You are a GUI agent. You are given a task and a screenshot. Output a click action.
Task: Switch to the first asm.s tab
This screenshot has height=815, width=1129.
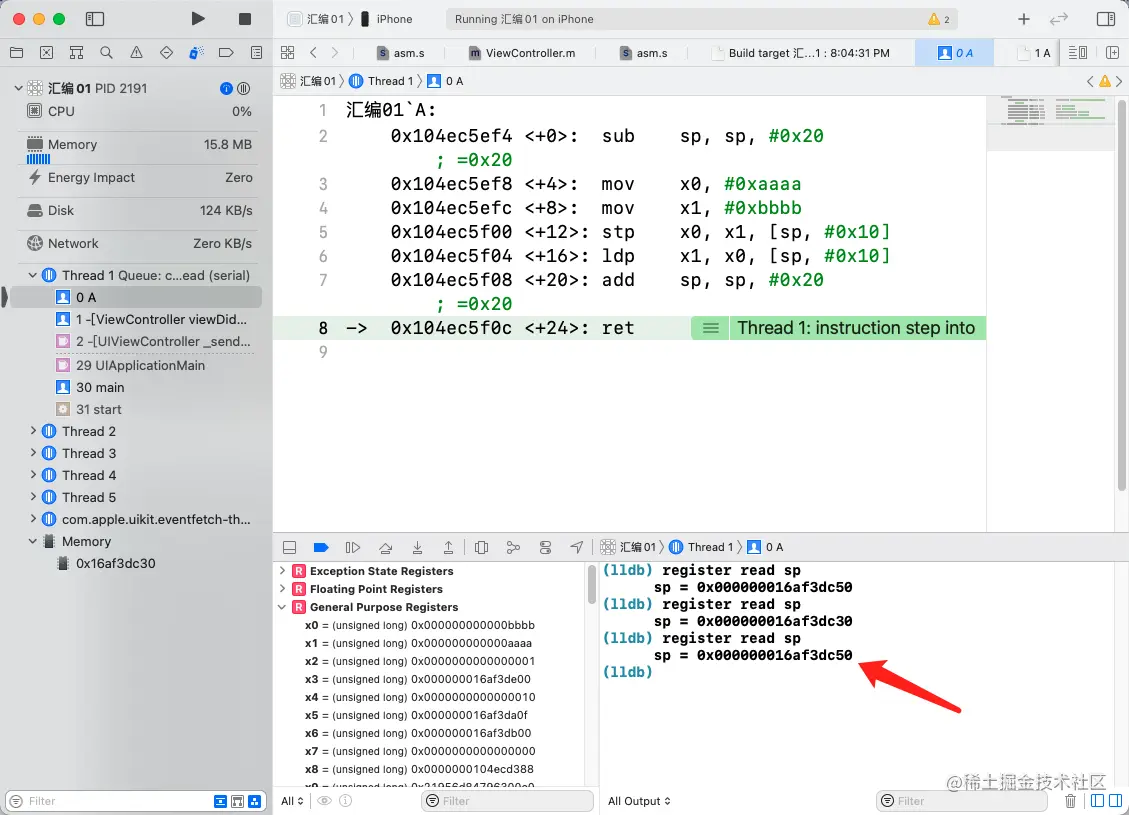tap(401, 53)
